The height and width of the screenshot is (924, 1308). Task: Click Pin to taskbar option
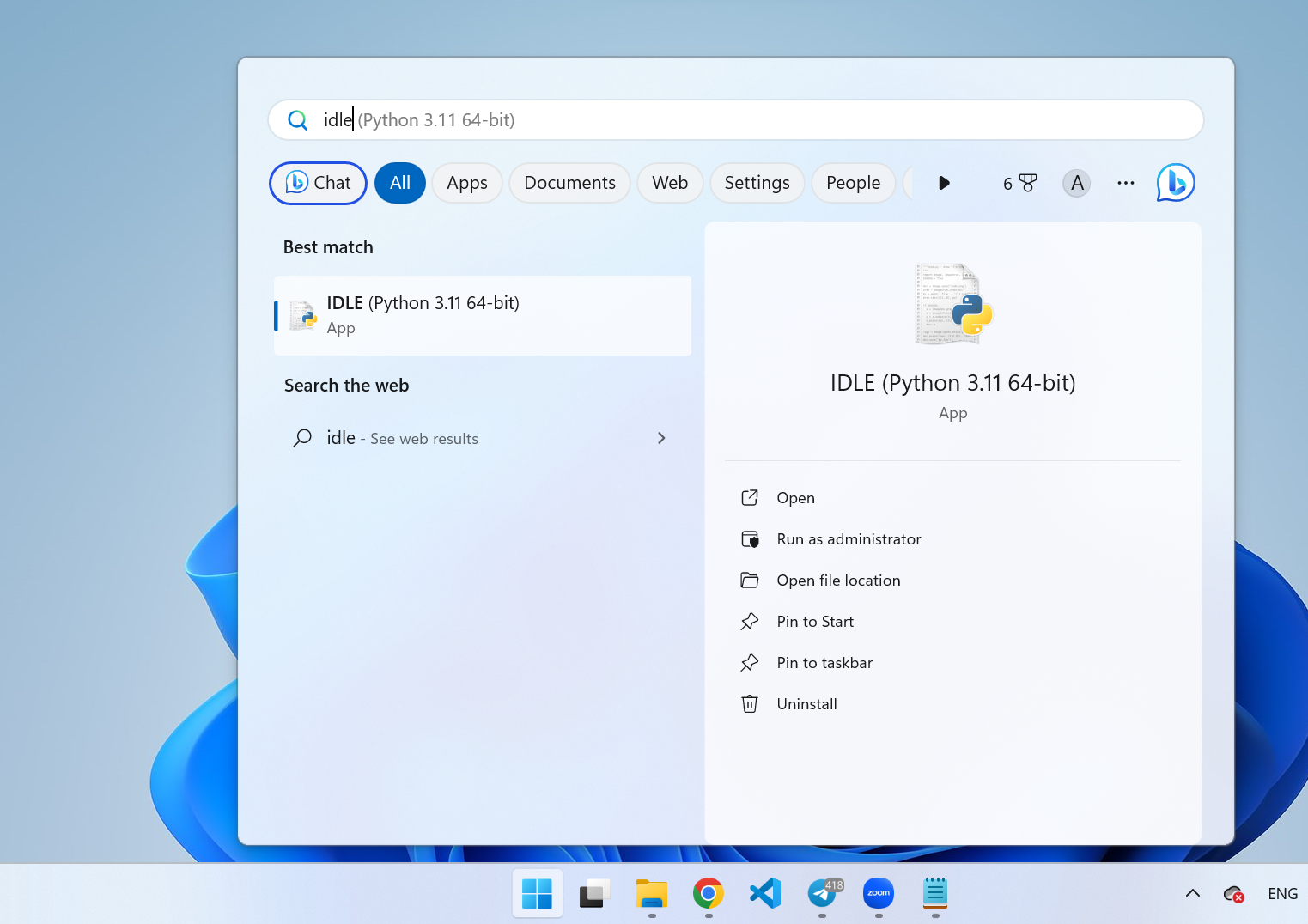(x=824, y=663)
